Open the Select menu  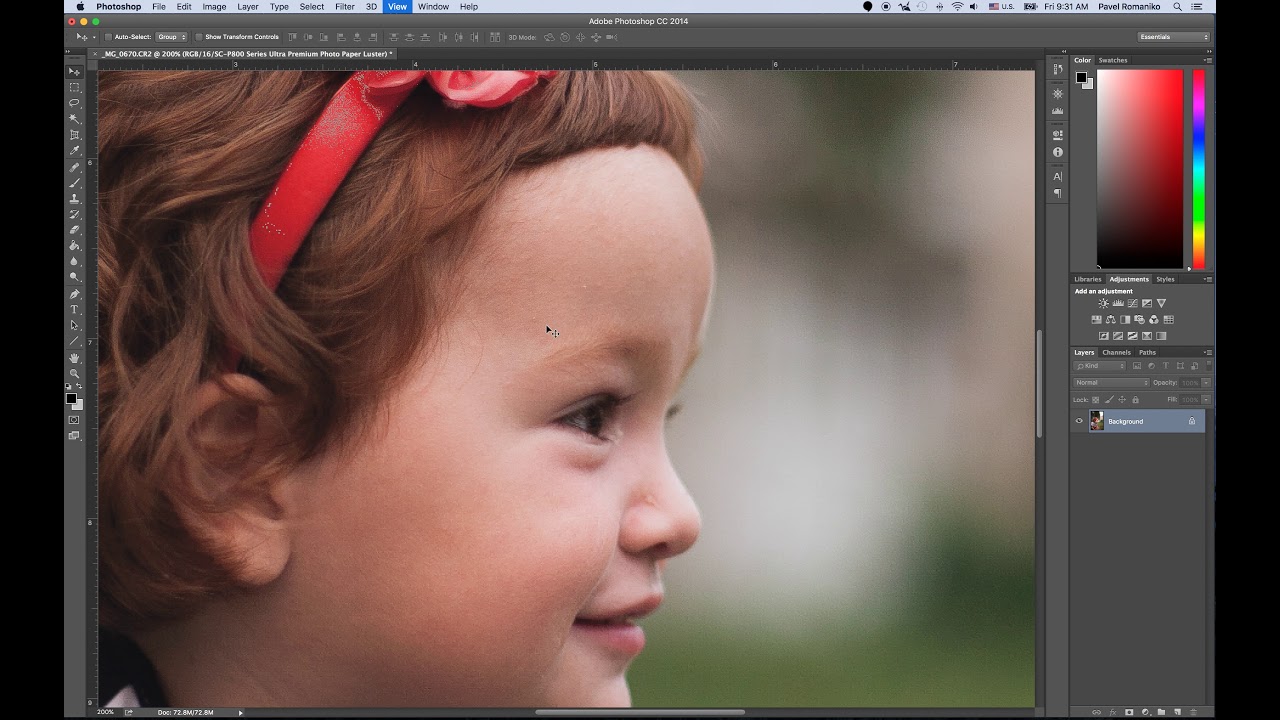pos(312,7)
